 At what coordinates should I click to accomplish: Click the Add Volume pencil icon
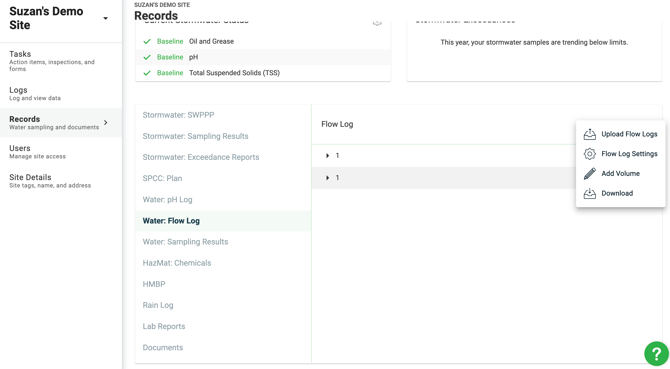(x=590, y=173)
